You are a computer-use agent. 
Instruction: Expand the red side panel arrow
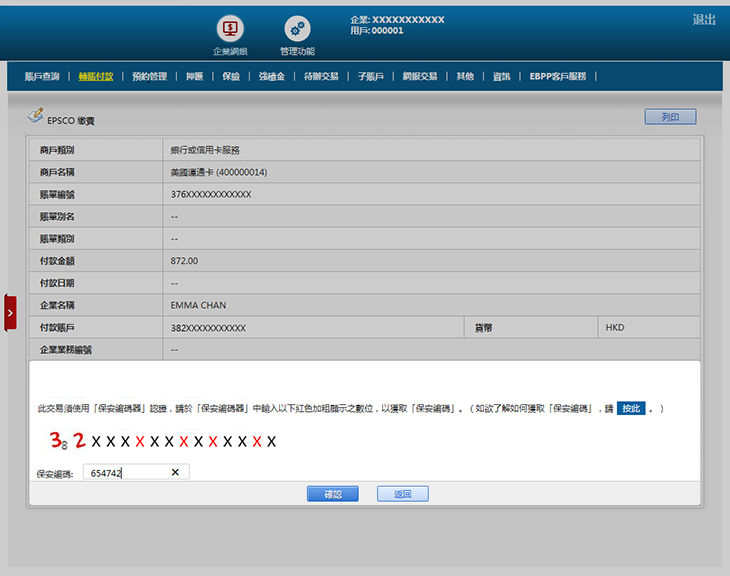[x=10, y=313]
